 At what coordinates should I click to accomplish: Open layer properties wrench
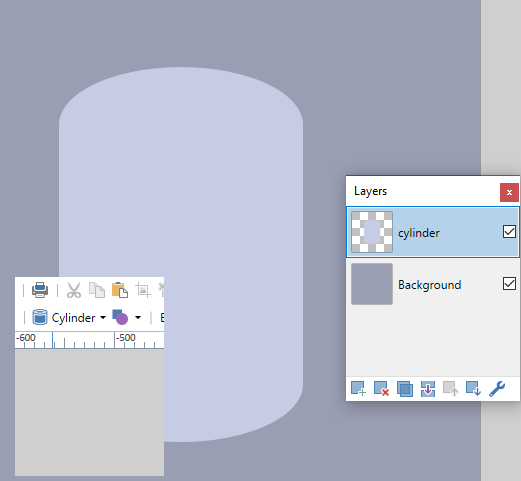pyautogui.click(x=497, y=389)
